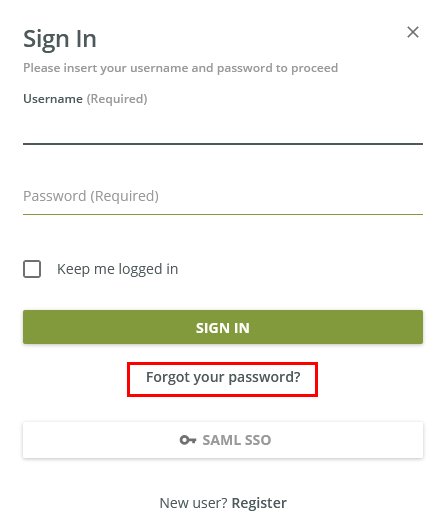The image size is (446, 525).
Task: Open the Register link for new users
Action: pyautogui.click(x=259, y=503)
